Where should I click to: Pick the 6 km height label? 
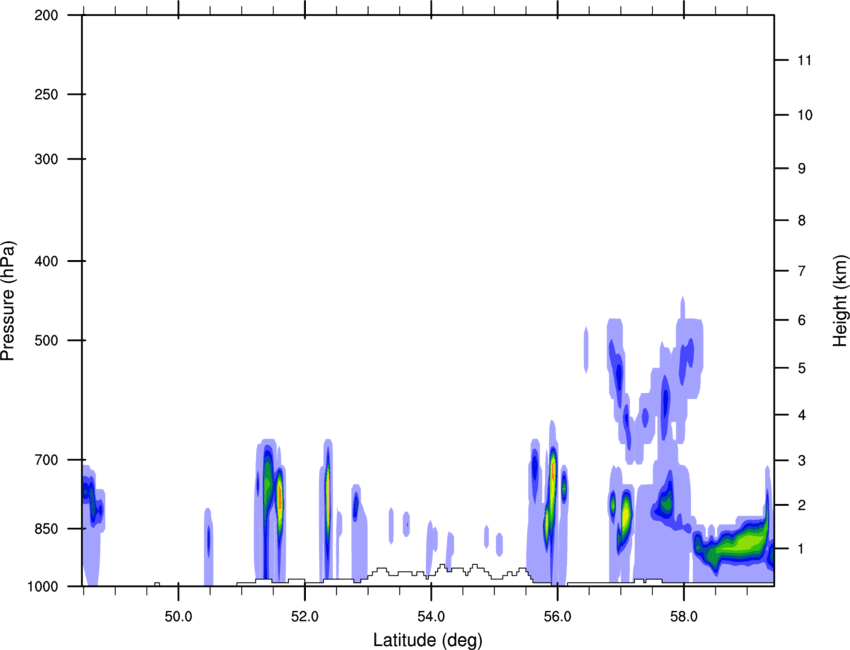pos(802,320)
